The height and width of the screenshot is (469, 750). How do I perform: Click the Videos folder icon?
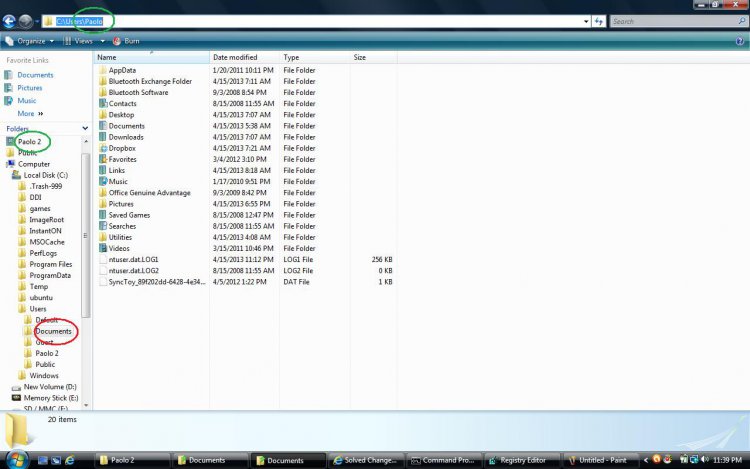[x=102, y=249]
